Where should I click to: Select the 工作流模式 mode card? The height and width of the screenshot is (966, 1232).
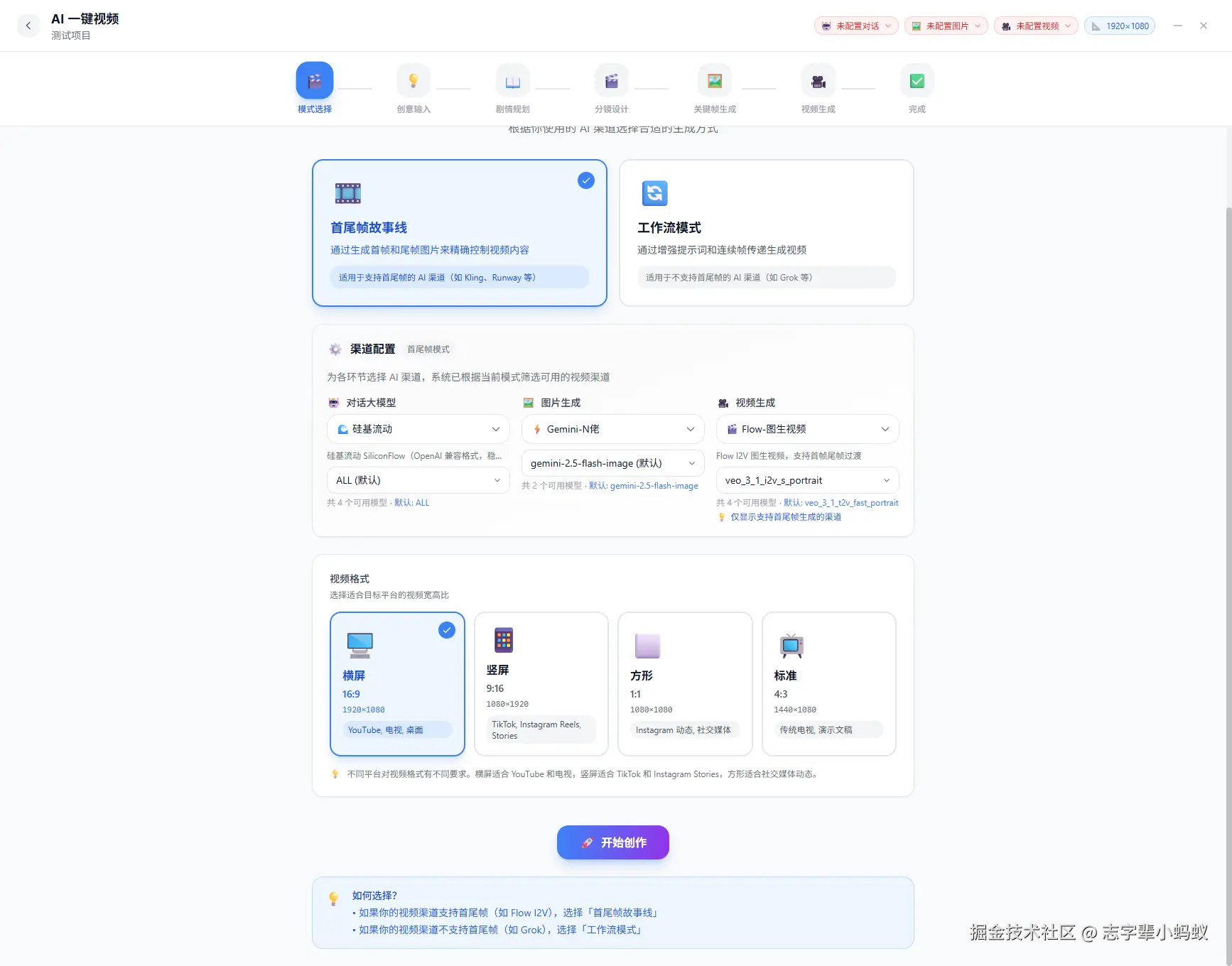[767, 233]
